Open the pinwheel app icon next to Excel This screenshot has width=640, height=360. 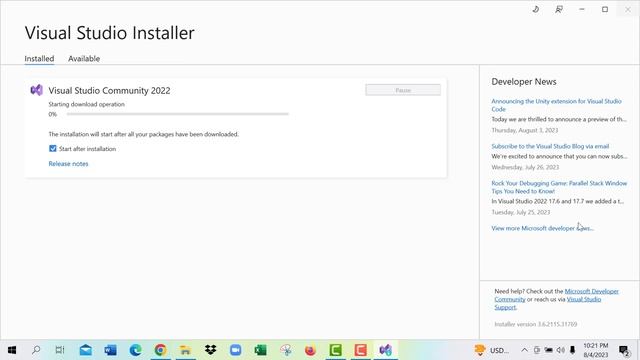(x=286, y=350)
